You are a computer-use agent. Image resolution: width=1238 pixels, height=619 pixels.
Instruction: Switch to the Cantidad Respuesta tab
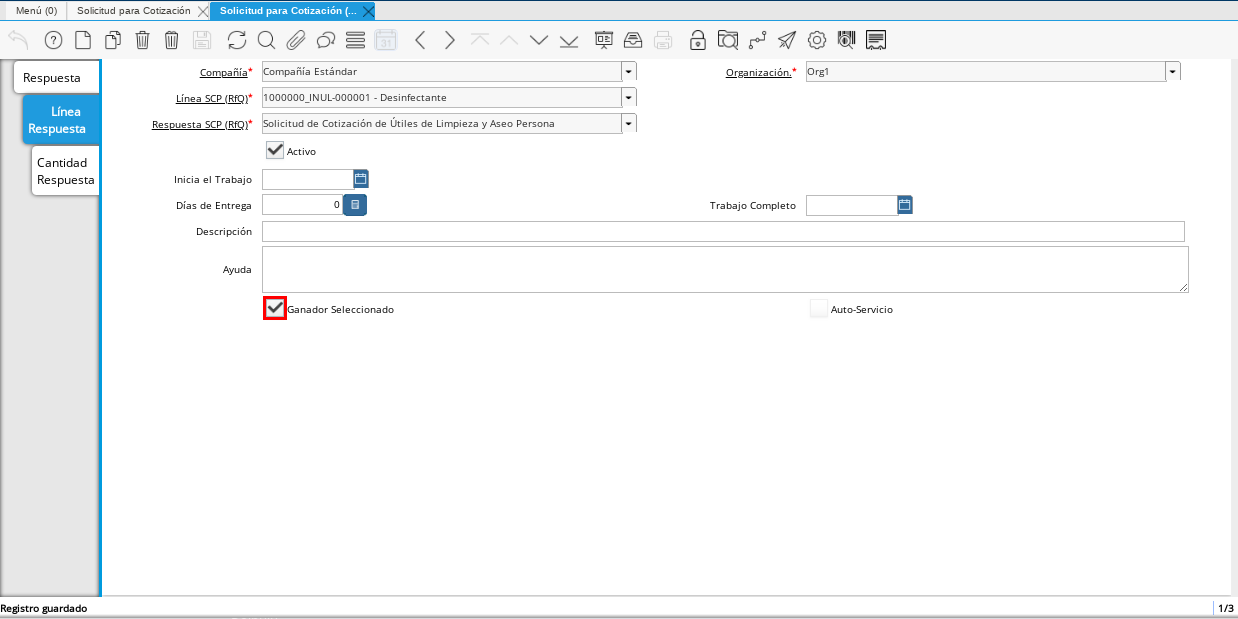[65, 171]
